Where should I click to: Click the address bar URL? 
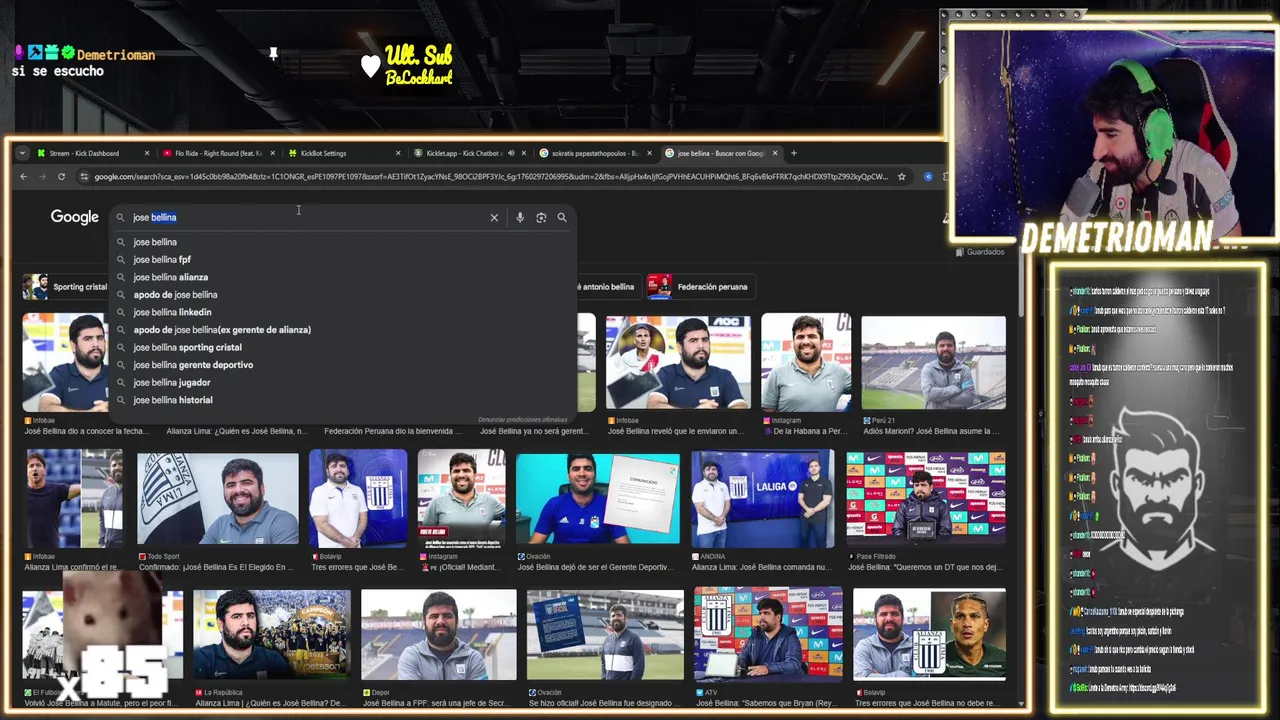click(x=490, y=177)
